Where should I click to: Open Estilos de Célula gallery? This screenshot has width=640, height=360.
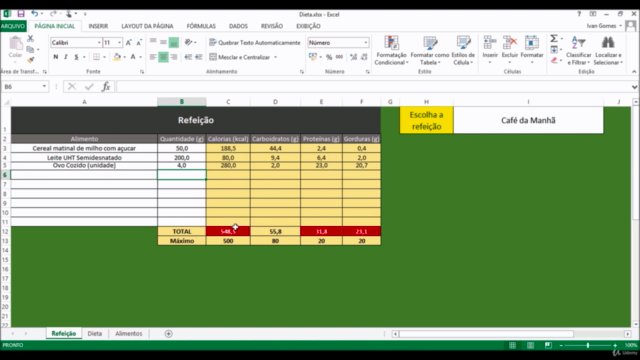pyautogui.click(x=463, y=50)
